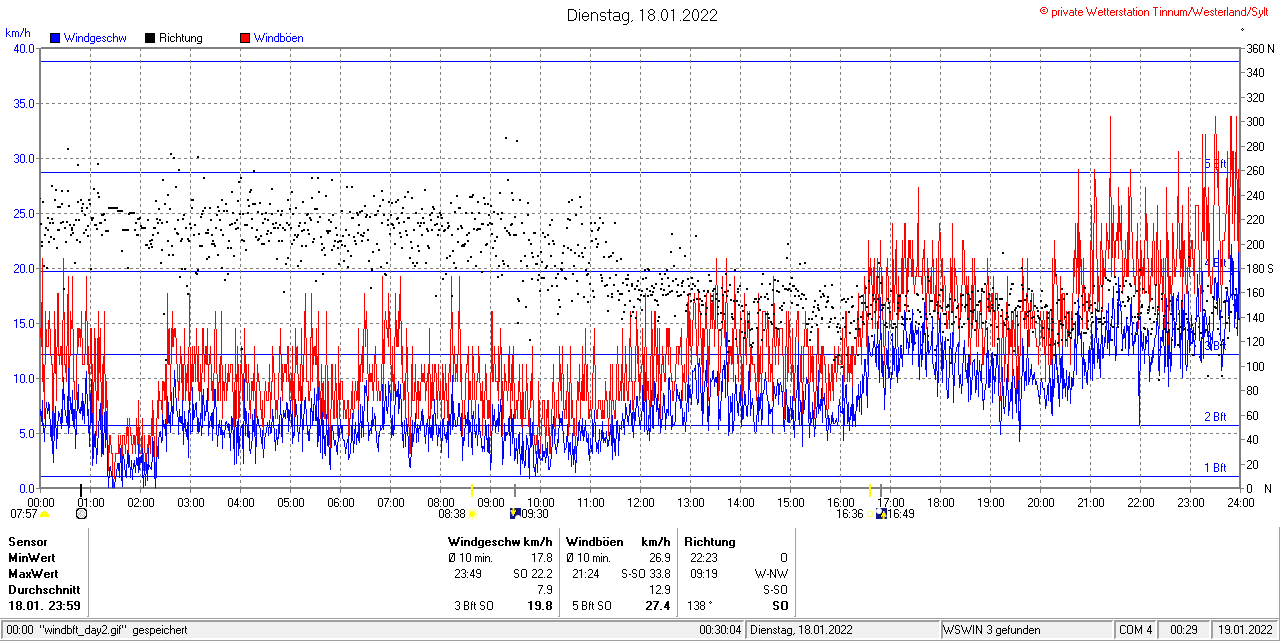This screenshot has height=641, width=1280.
Task: Click the 'km/h' unit label above the left axis
Action: coord(17,32)
